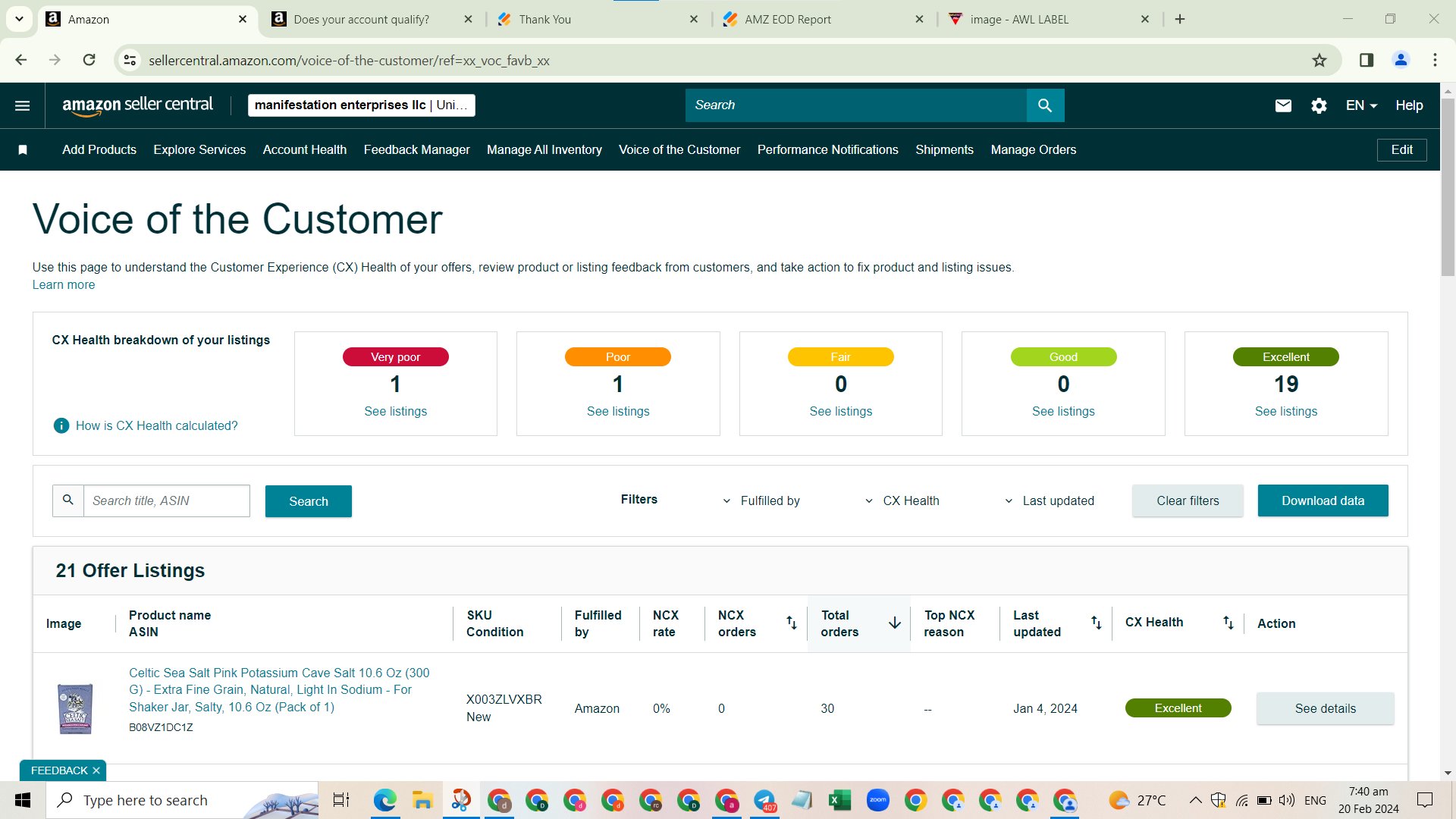Image resolution: width=1456 pixels, height=819 pixels.
Task: Click the bookmark flag icon left of Add Products
Action: (23, 150)
